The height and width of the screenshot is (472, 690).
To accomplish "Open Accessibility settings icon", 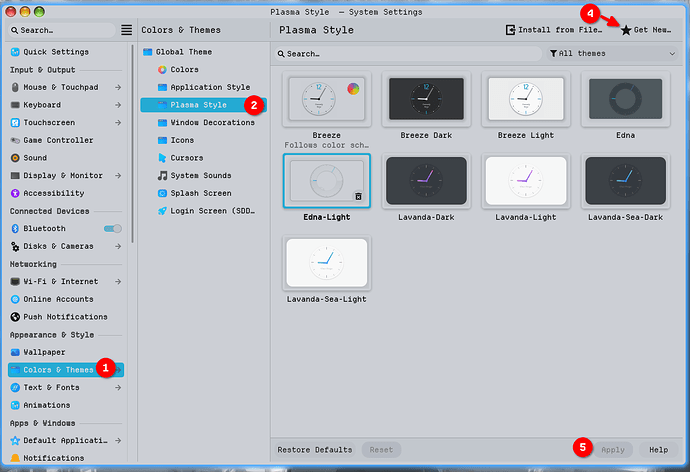I will [x=15, y=194].
